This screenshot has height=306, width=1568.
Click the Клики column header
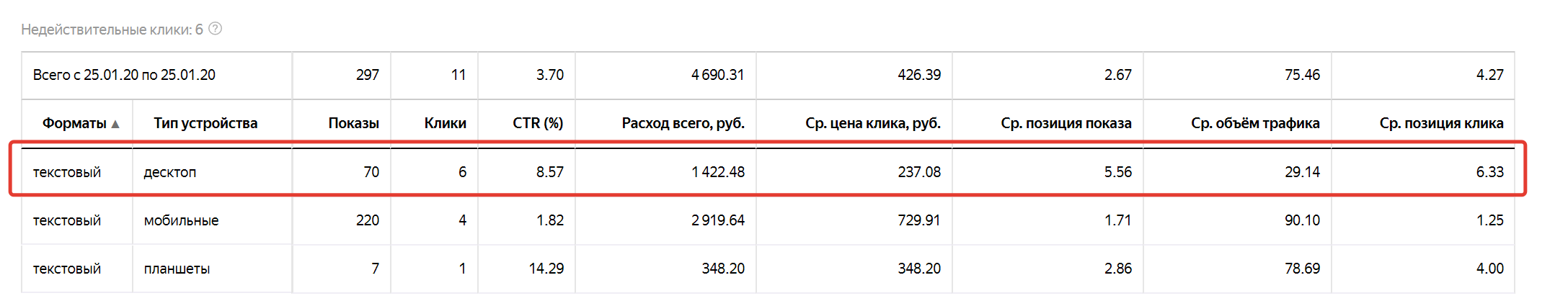coord(445,123)
